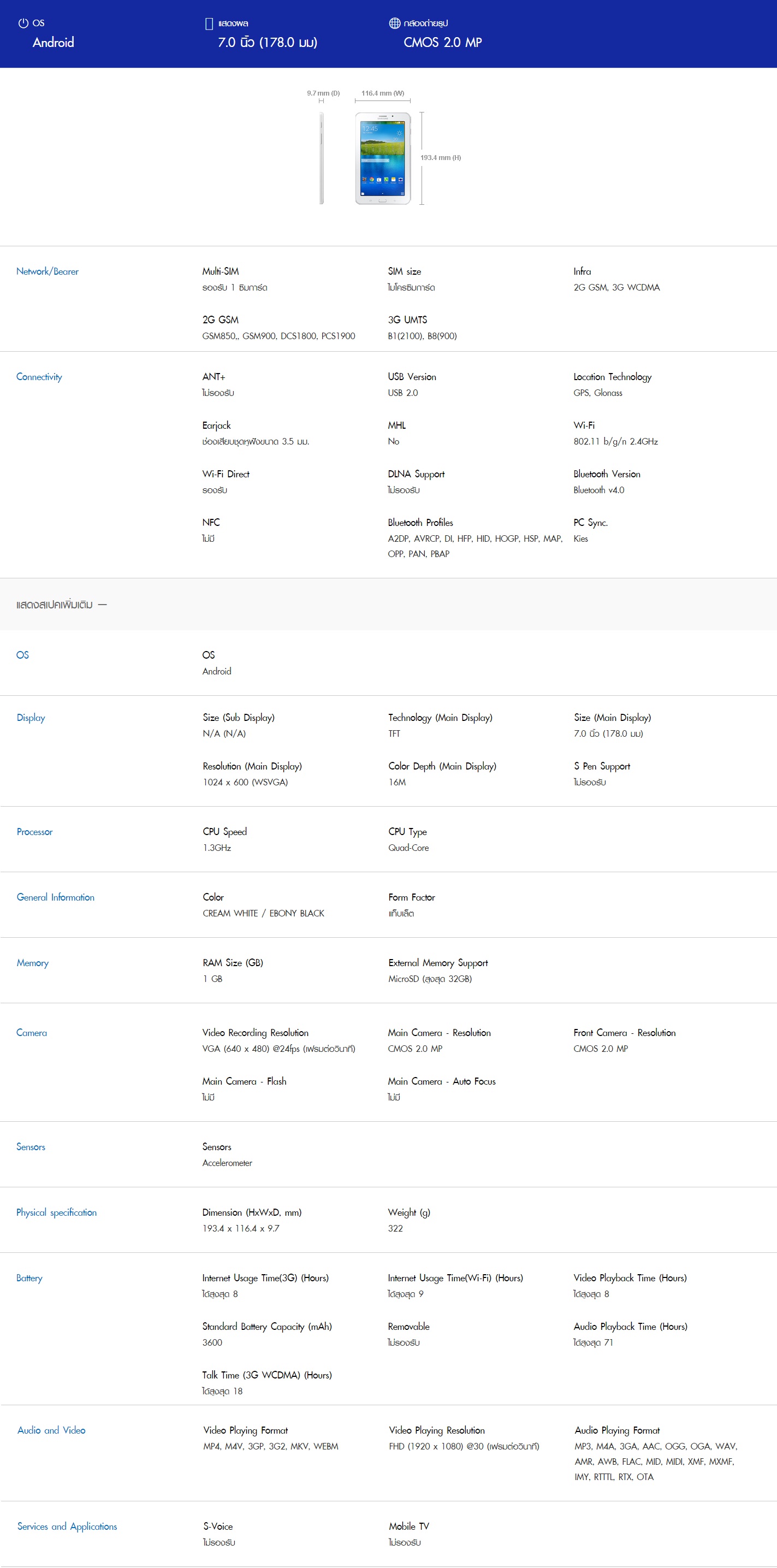Click the 'Kies' PC Sync value
This screenshot has width=777, height=1568.
(x=580, y=539)
